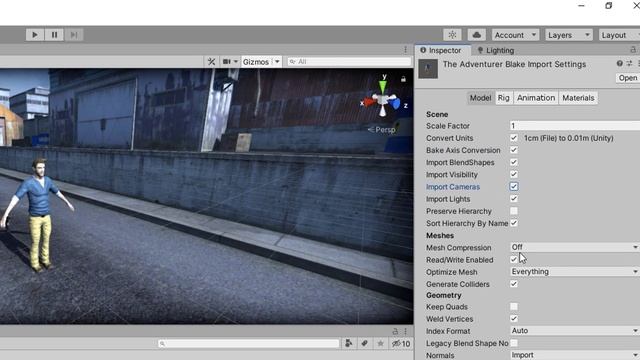Open the scene tools settings wrench icon

pyautogui.click(x=211, y=62)
